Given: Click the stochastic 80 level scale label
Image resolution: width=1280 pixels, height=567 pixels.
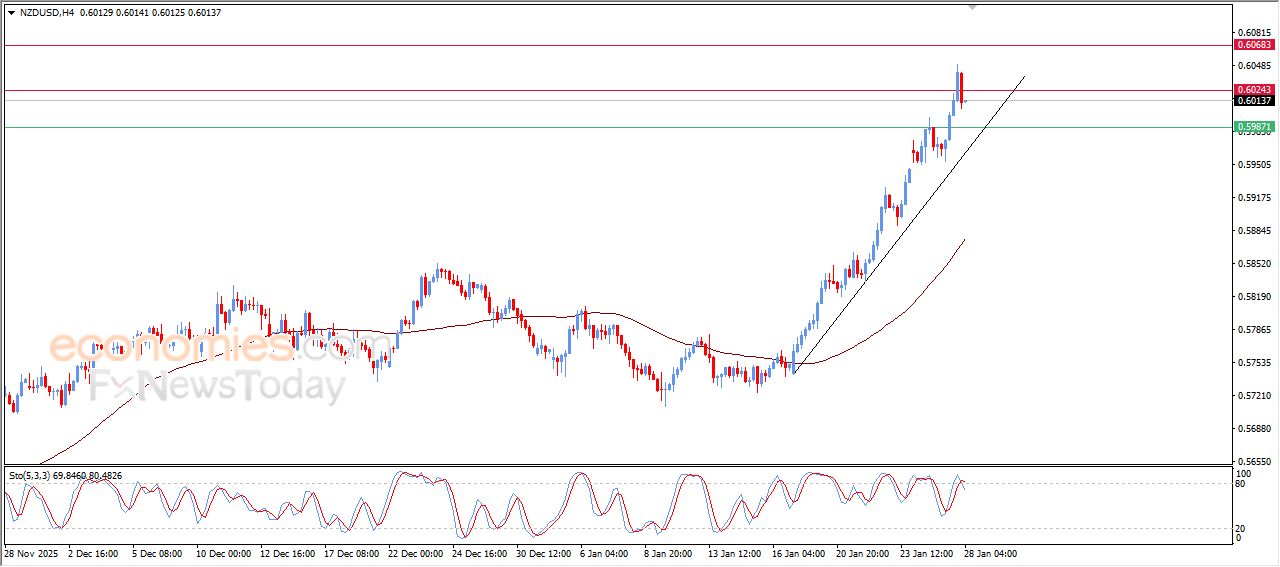Looking at the screenshot, I should point(1243,484).
